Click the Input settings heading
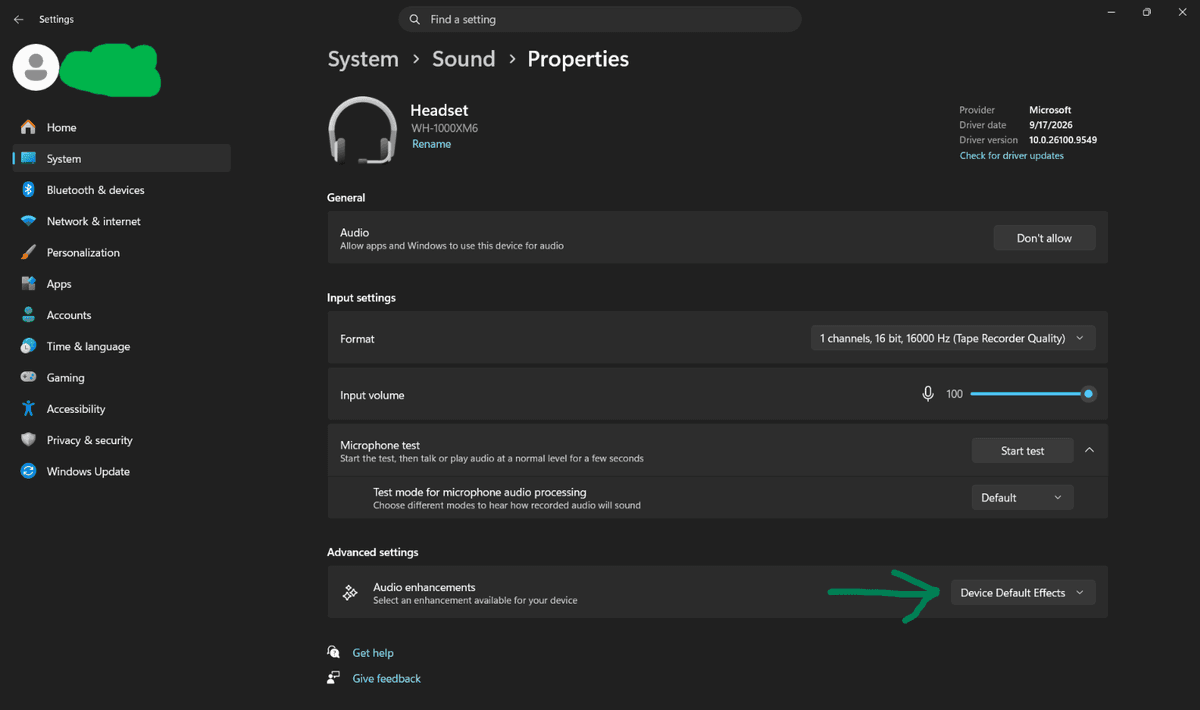This screenshot has height=710, width=1200. [x=361, y=298]
